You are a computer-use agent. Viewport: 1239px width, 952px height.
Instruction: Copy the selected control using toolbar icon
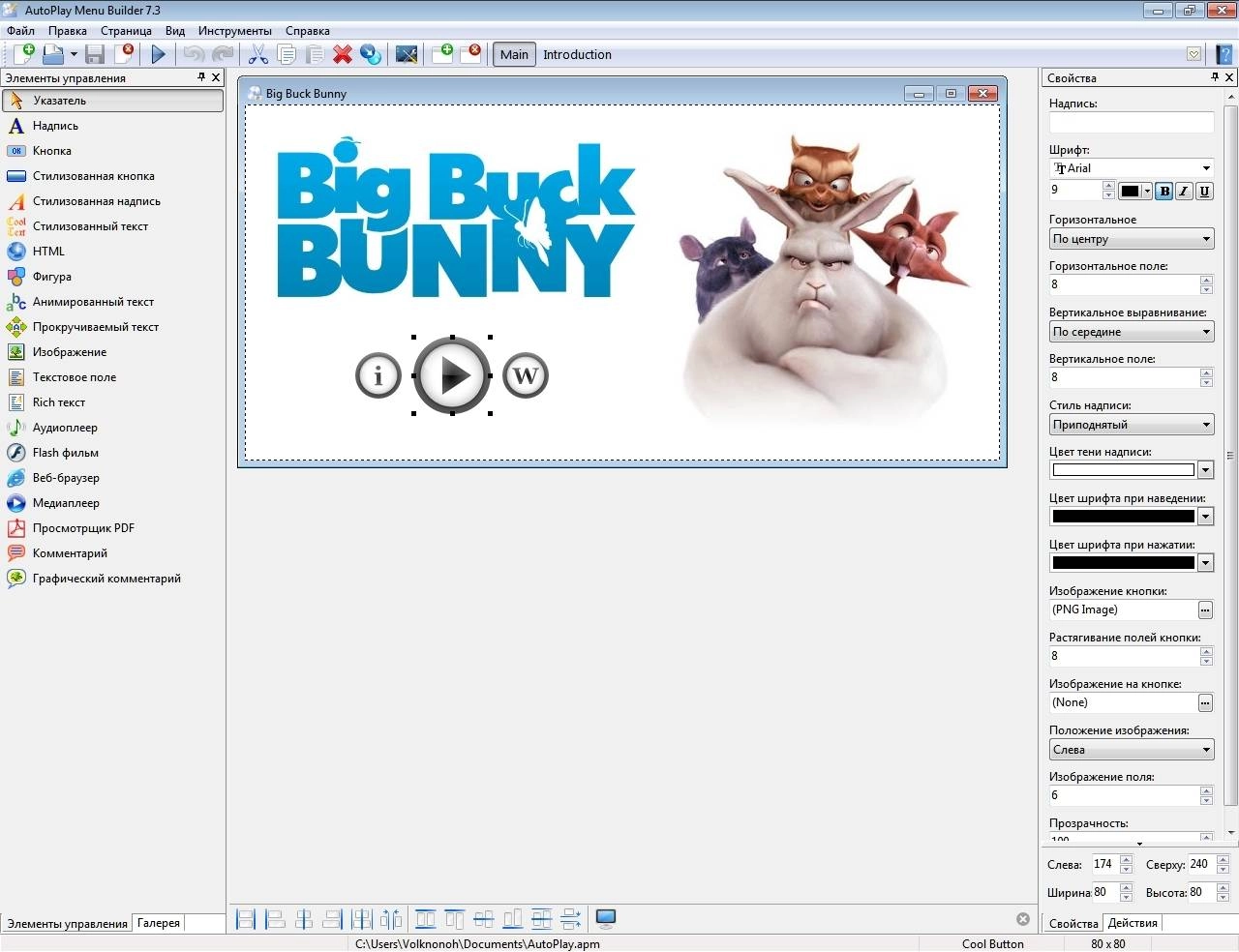click(x=287, y=54)
